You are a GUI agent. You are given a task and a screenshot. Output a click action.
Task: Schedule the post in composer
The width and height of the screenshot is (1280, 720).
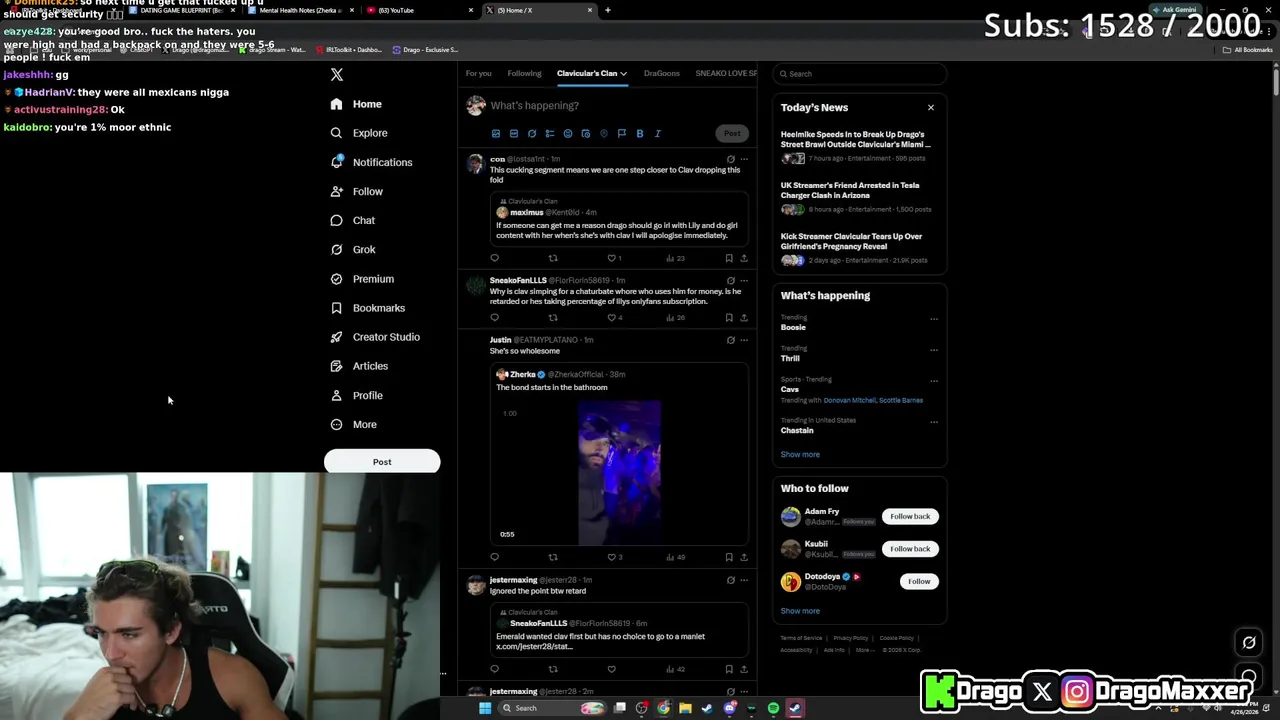coord(586,133)
